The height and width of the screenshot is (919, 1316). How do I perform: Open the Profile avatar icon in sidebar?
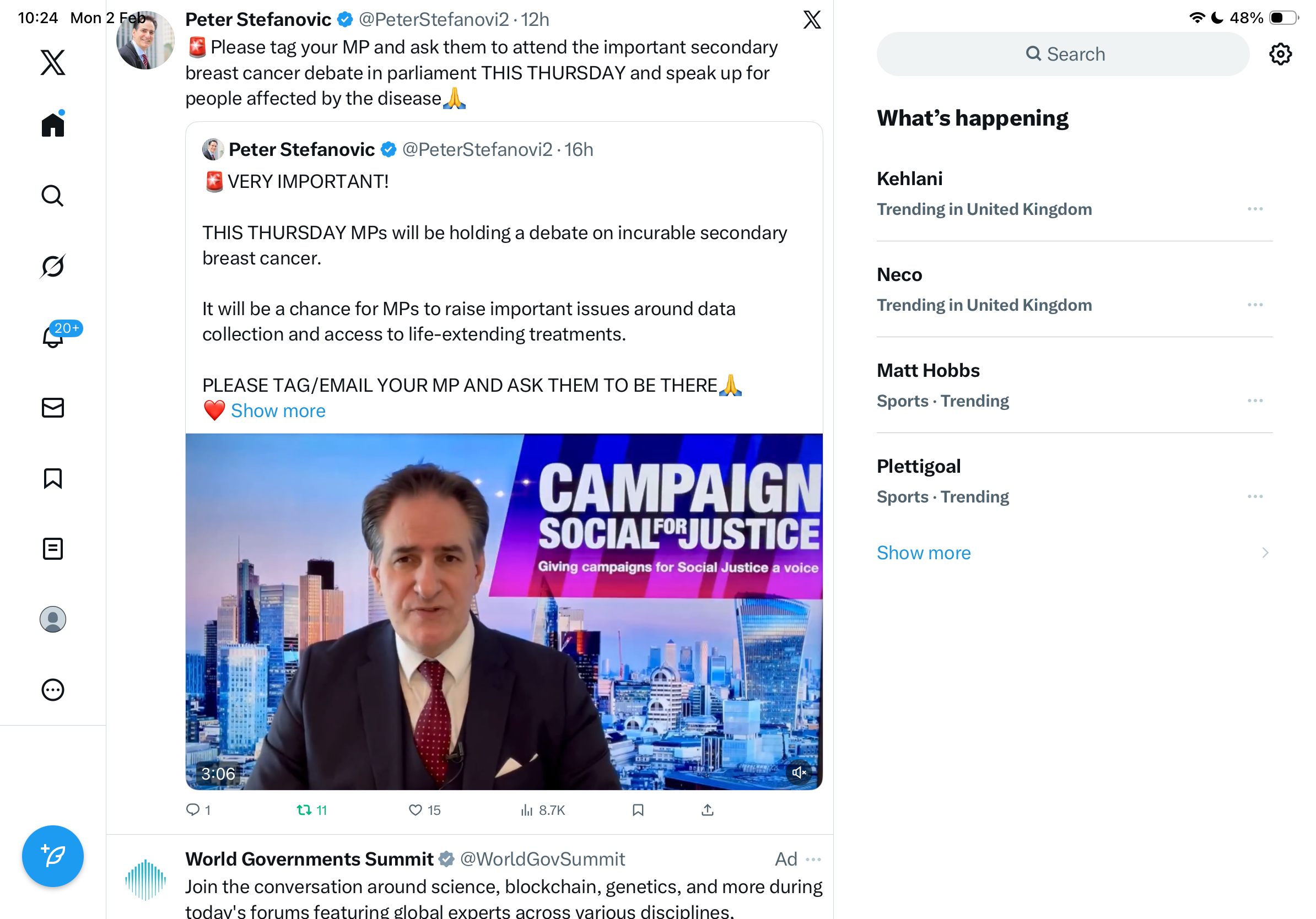53,619
